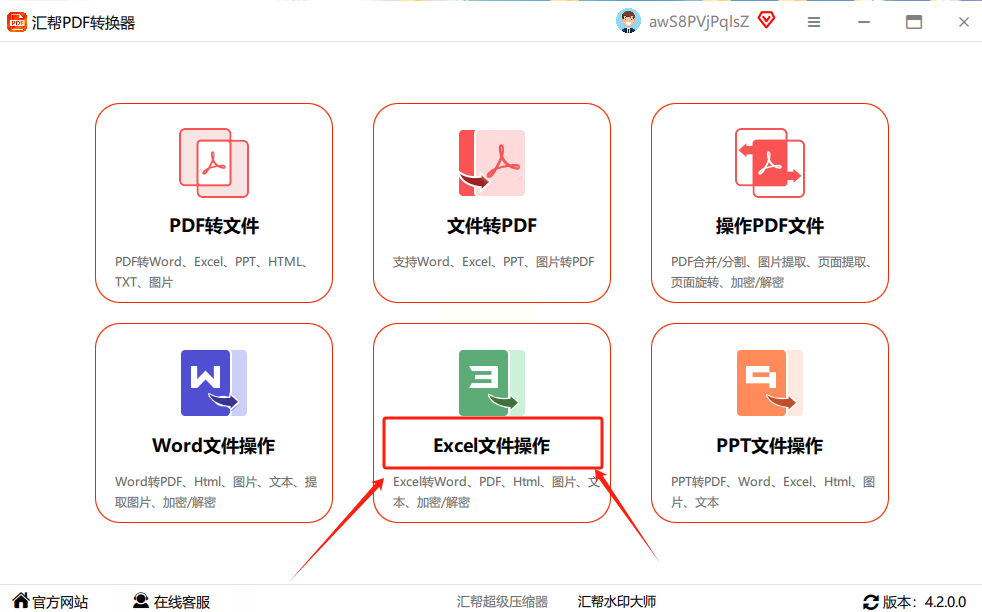Click the PDF转文件 double-page icon
The height and width of the screenshot is (612, 982).
pos(214,163)
